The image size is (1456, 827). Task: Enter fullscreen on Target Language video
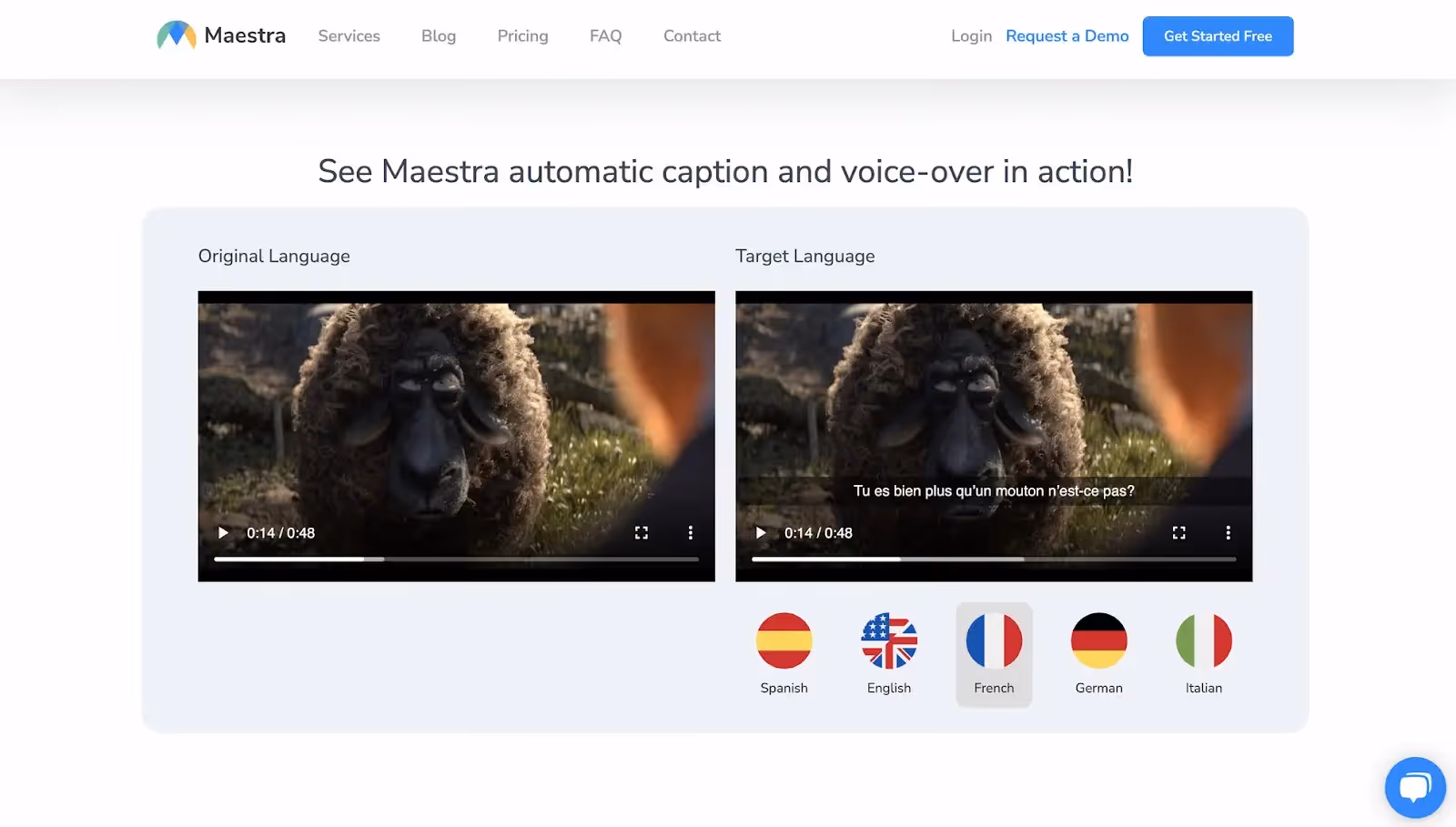[x=1179, y=533]
